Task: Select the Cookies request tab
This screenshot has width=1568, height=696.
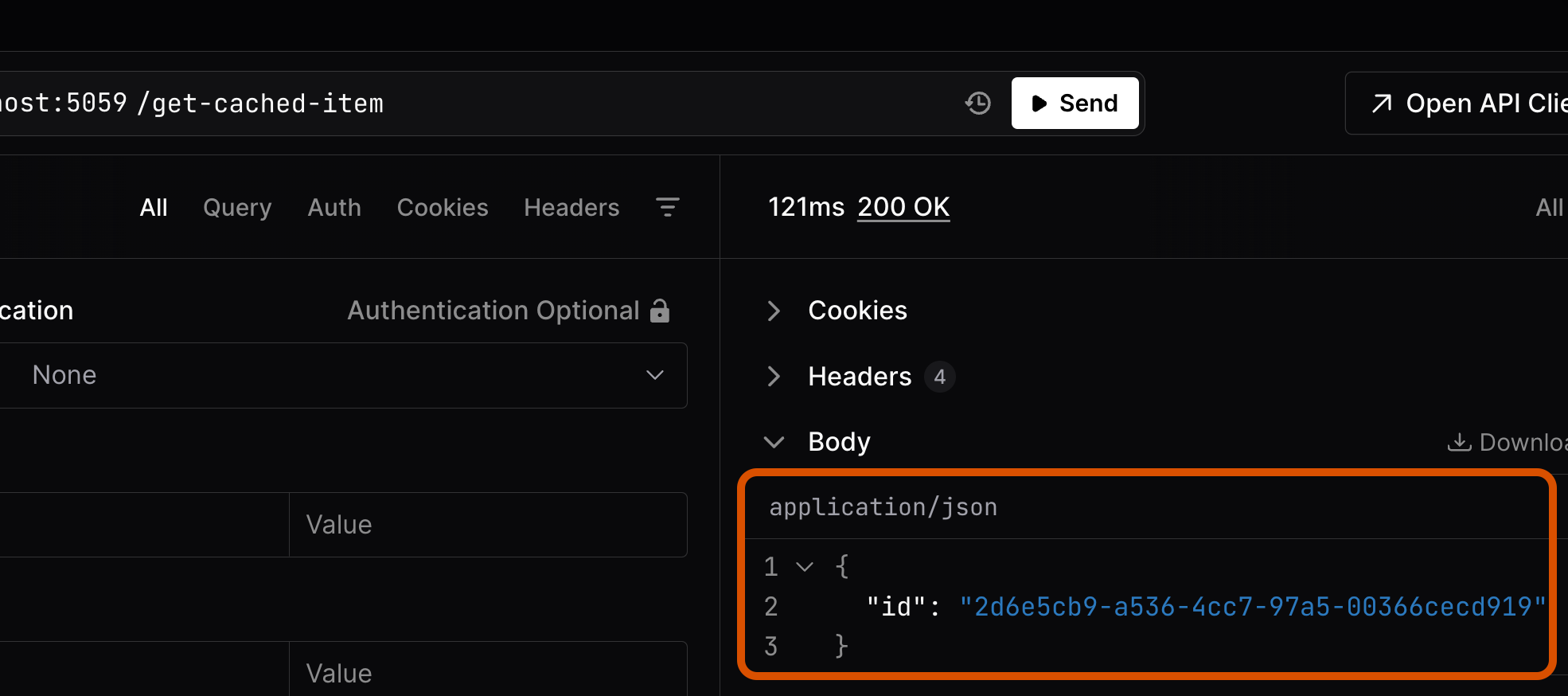Action: pyautogui.click(x=443, y=207)
